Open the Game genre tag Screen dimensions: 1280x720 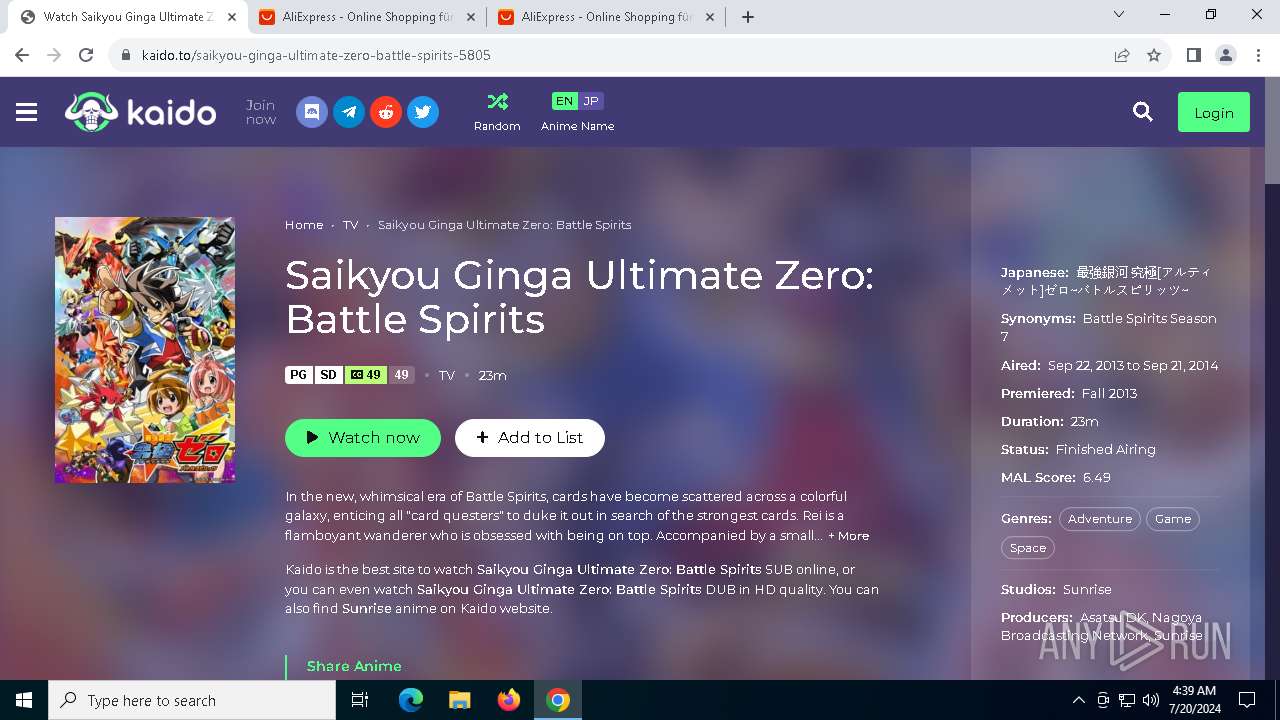1173,519
